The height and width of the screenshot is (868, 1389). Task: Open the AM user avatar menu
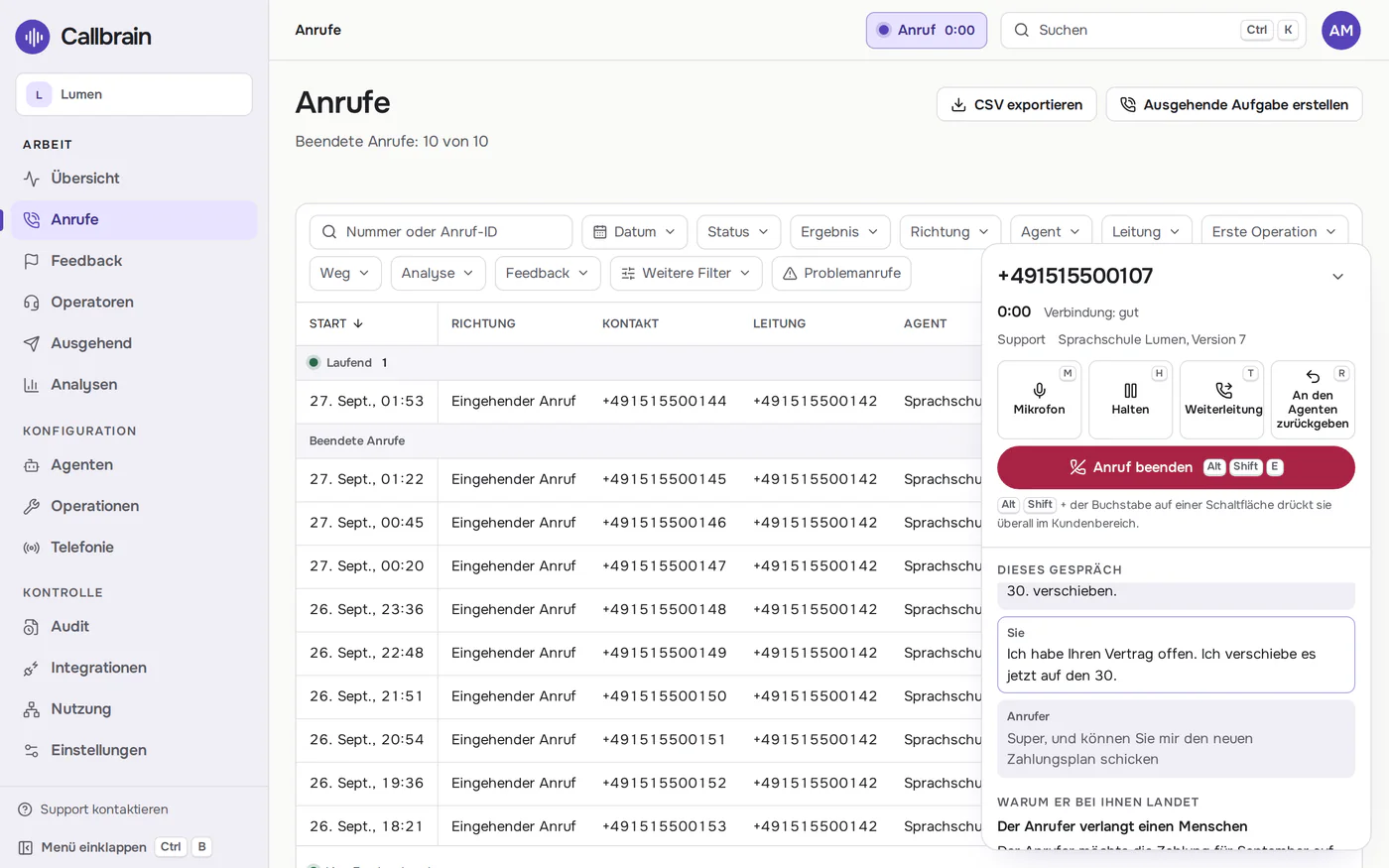(x=1341, y=31)
